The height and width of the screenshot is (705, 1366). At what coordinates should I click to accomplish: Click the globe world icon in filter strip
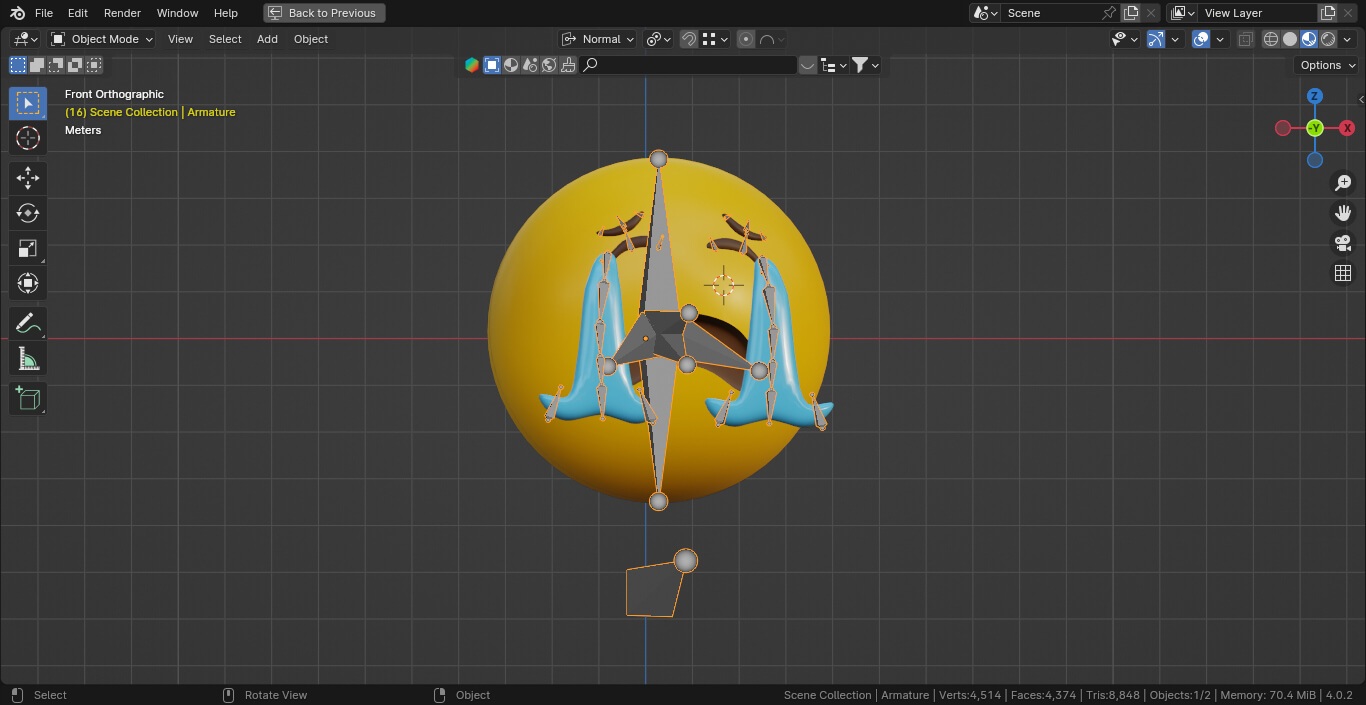click(549, 65)
